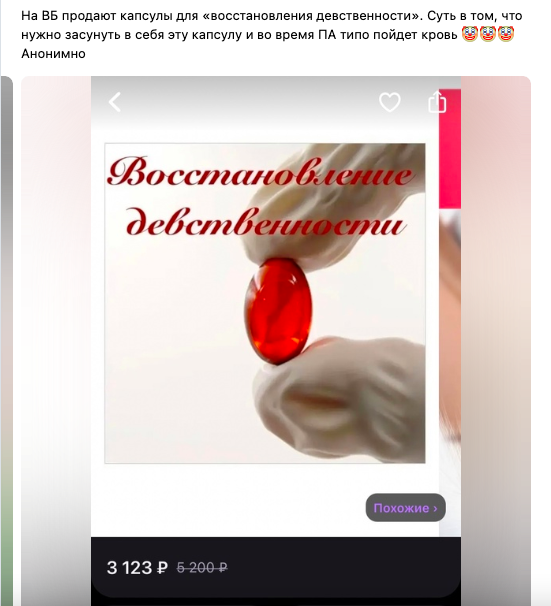The image size is (551, 606).
Task: Open similar items via Похожие button
Action: tap(405, 507)
